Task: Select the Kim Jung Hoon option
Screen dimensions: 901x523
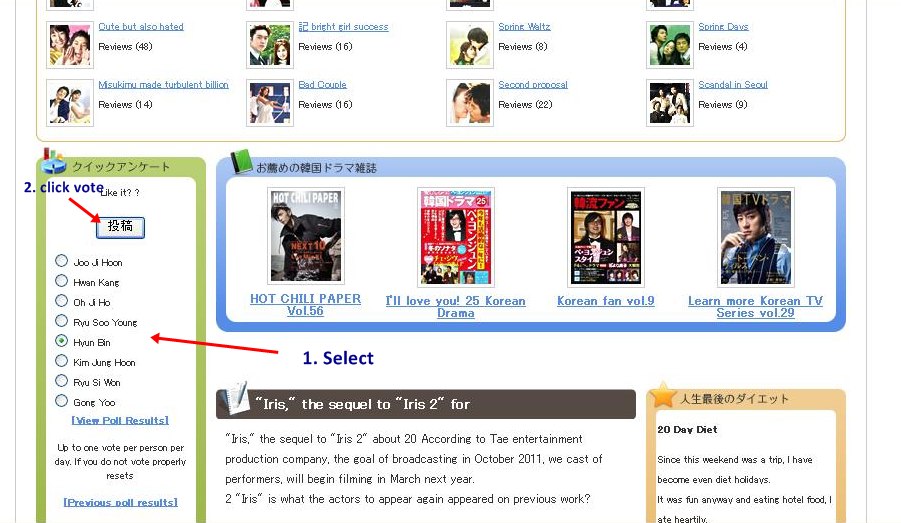Action: [x=61, y=361]
